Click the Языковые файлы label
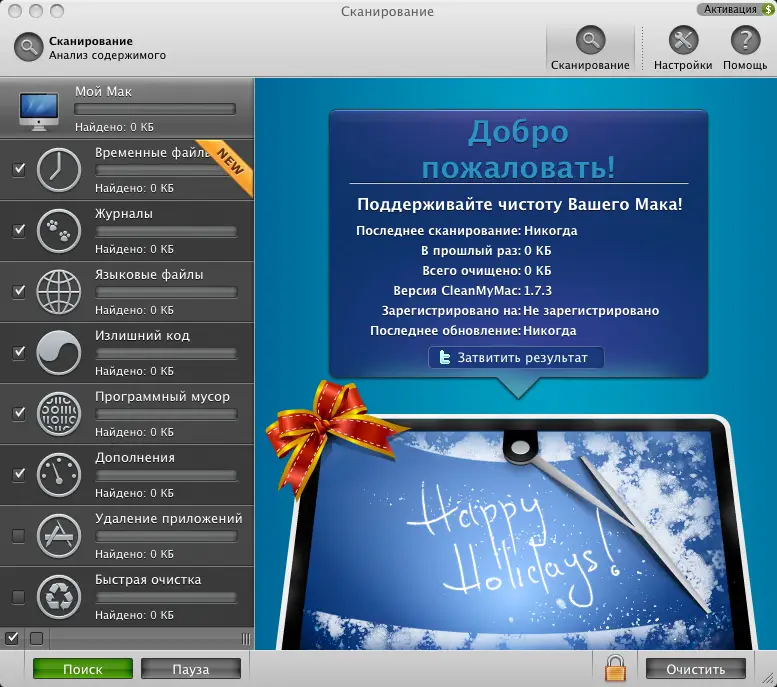This screenshot has height=687, width=777. (149, 275)
